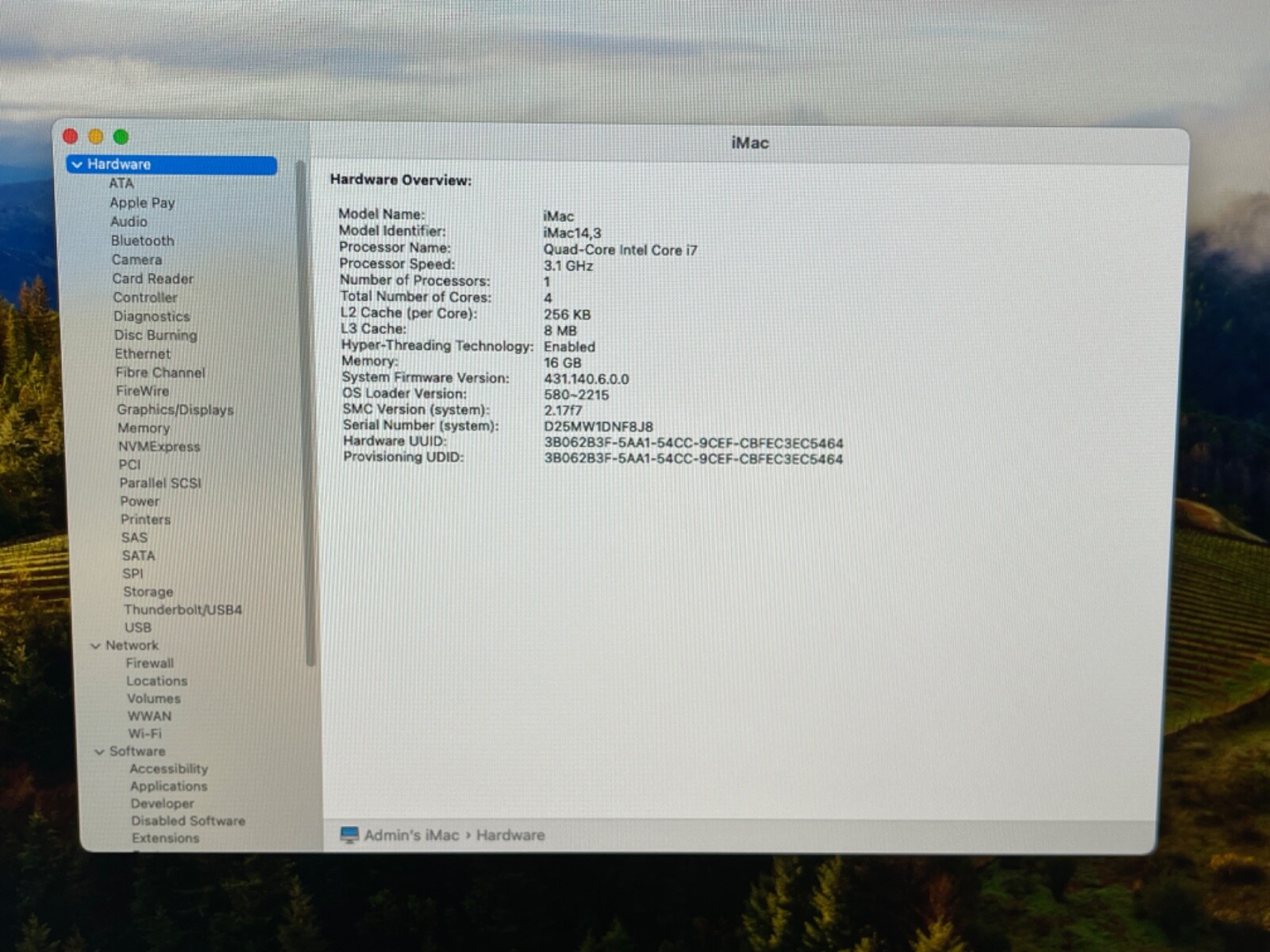
Task: Collapse the Hardware section chevron
Action: 77,164
